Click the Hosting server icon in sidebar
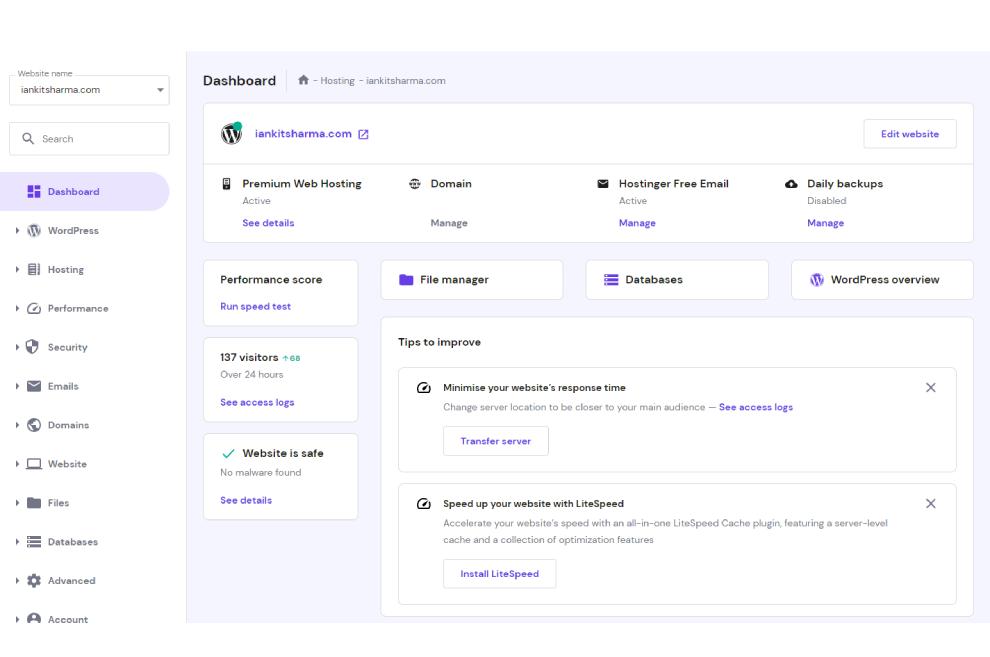 click(x=34, y=269)
